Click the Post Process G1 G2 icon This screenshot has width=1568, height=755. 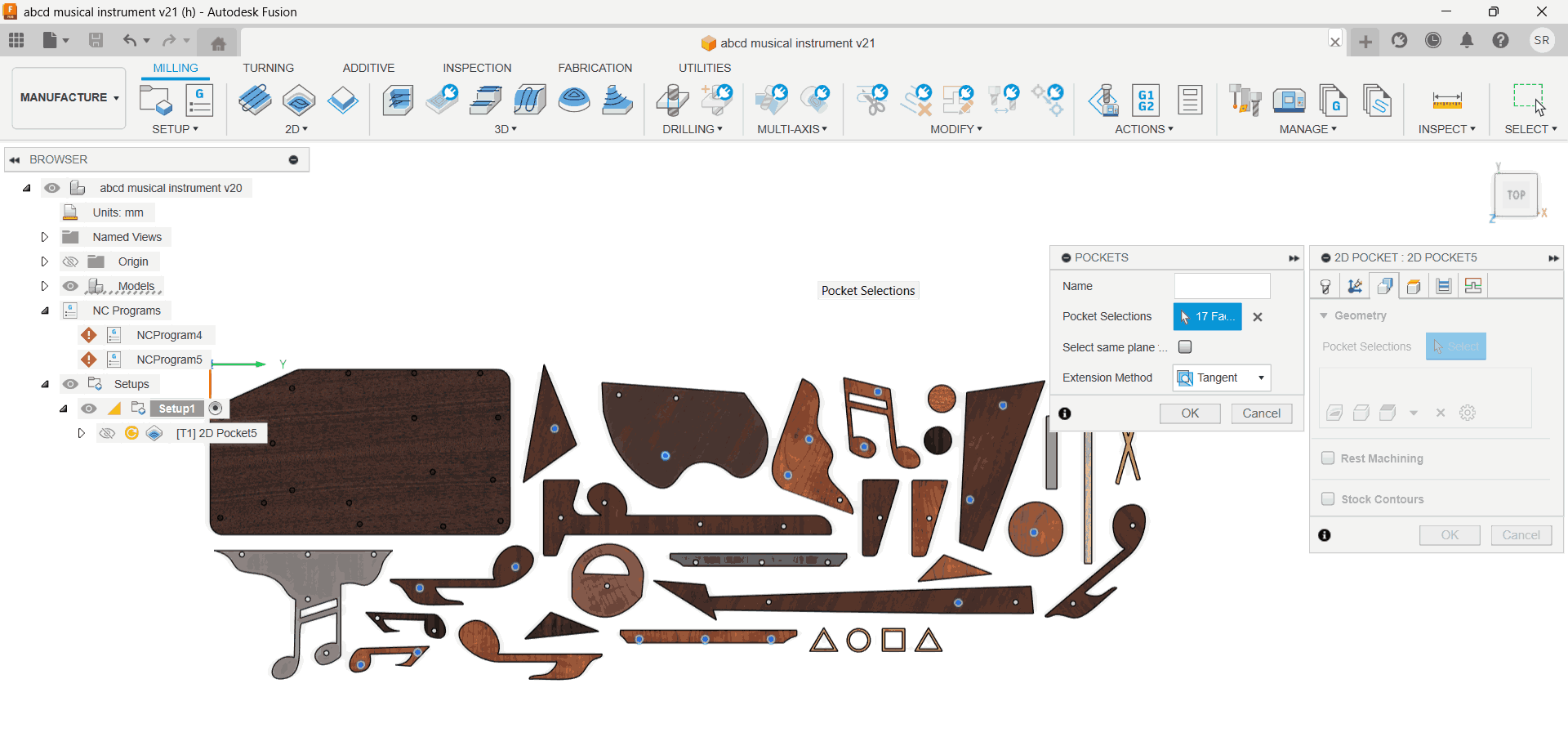click(x=1147, y=101)
